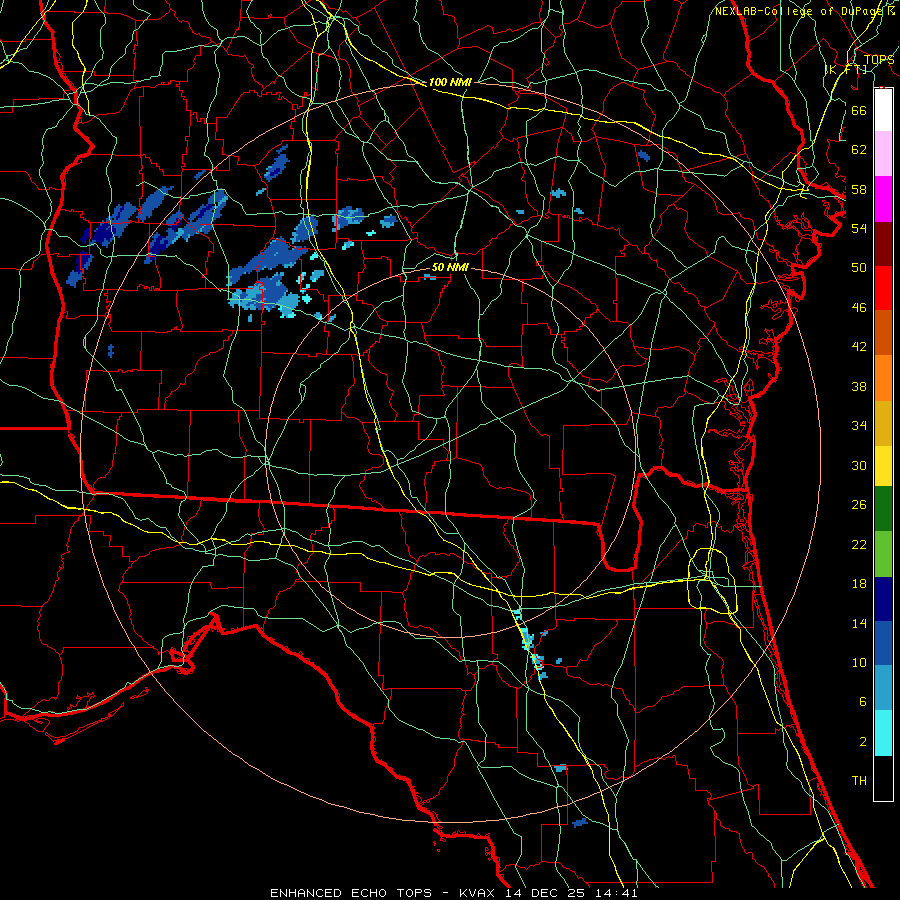Click the '100 NMI' range ring label

tap(450, 83)
